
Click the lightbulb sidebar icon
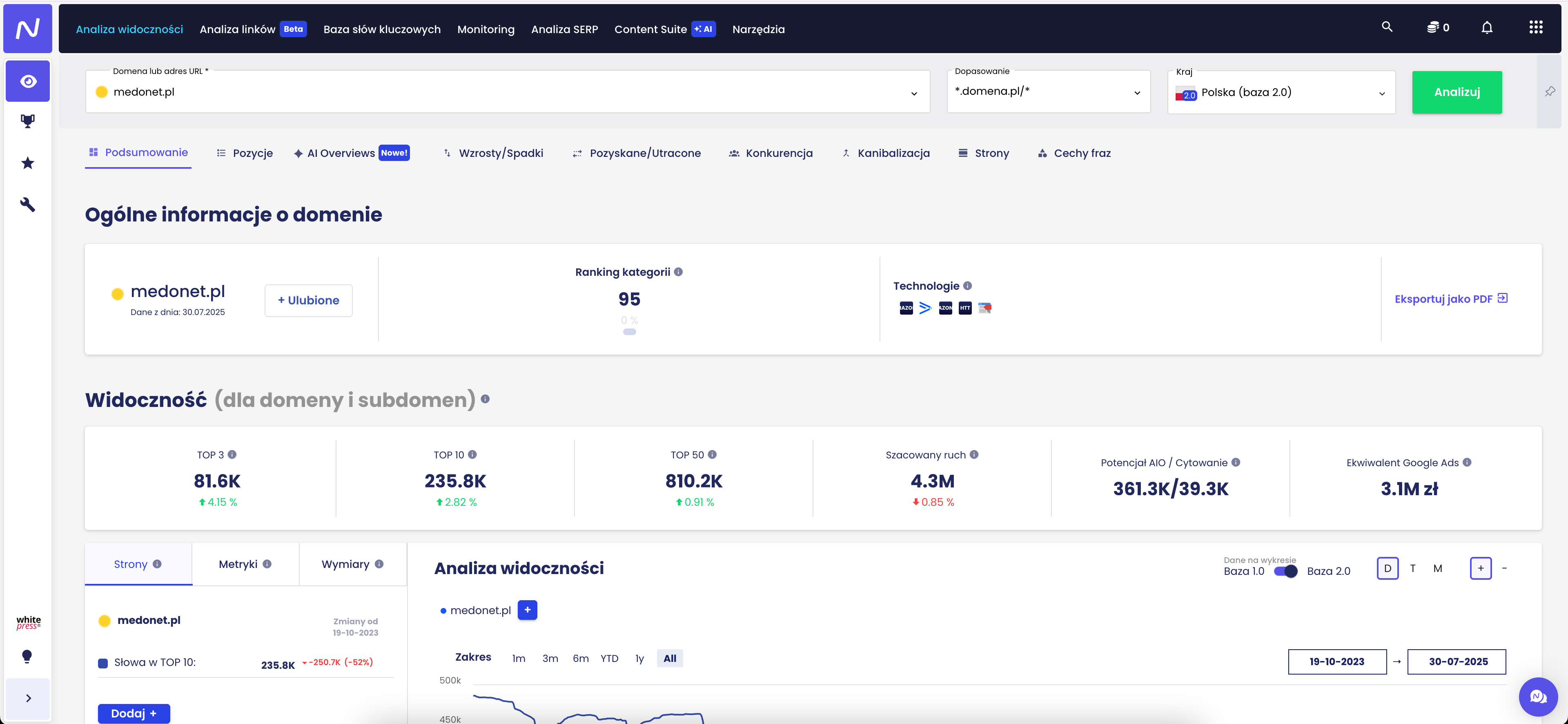(x=27, y=657)
